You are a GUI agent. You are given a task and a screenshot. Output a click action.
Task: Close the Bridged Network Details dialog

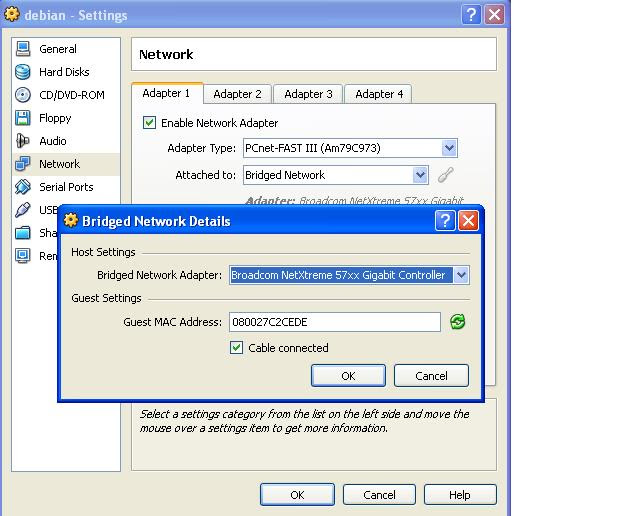pos(468,221)
